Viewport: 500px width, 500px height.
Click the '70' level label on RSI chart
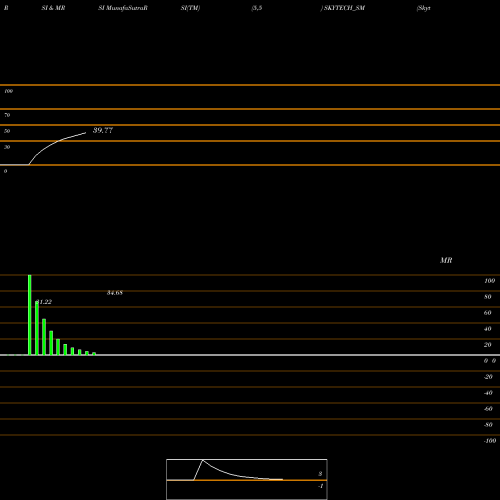7,115
